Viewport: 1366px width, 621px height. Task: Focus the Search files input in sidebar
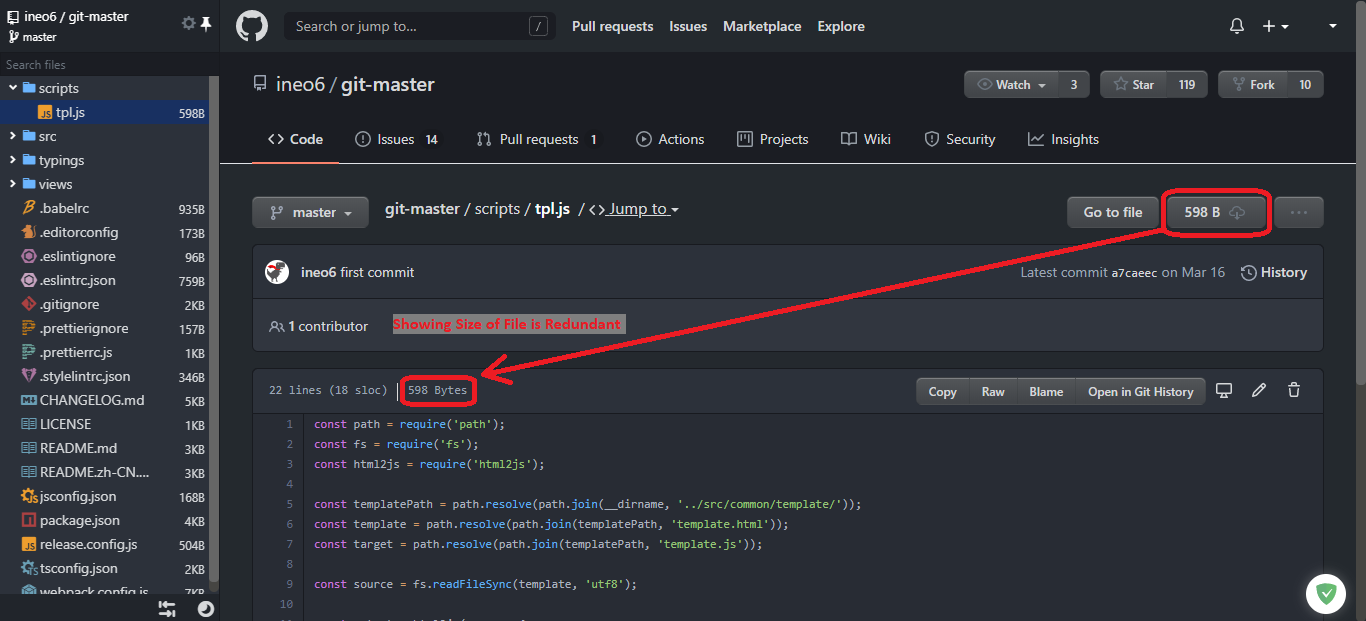pos(105,64)
